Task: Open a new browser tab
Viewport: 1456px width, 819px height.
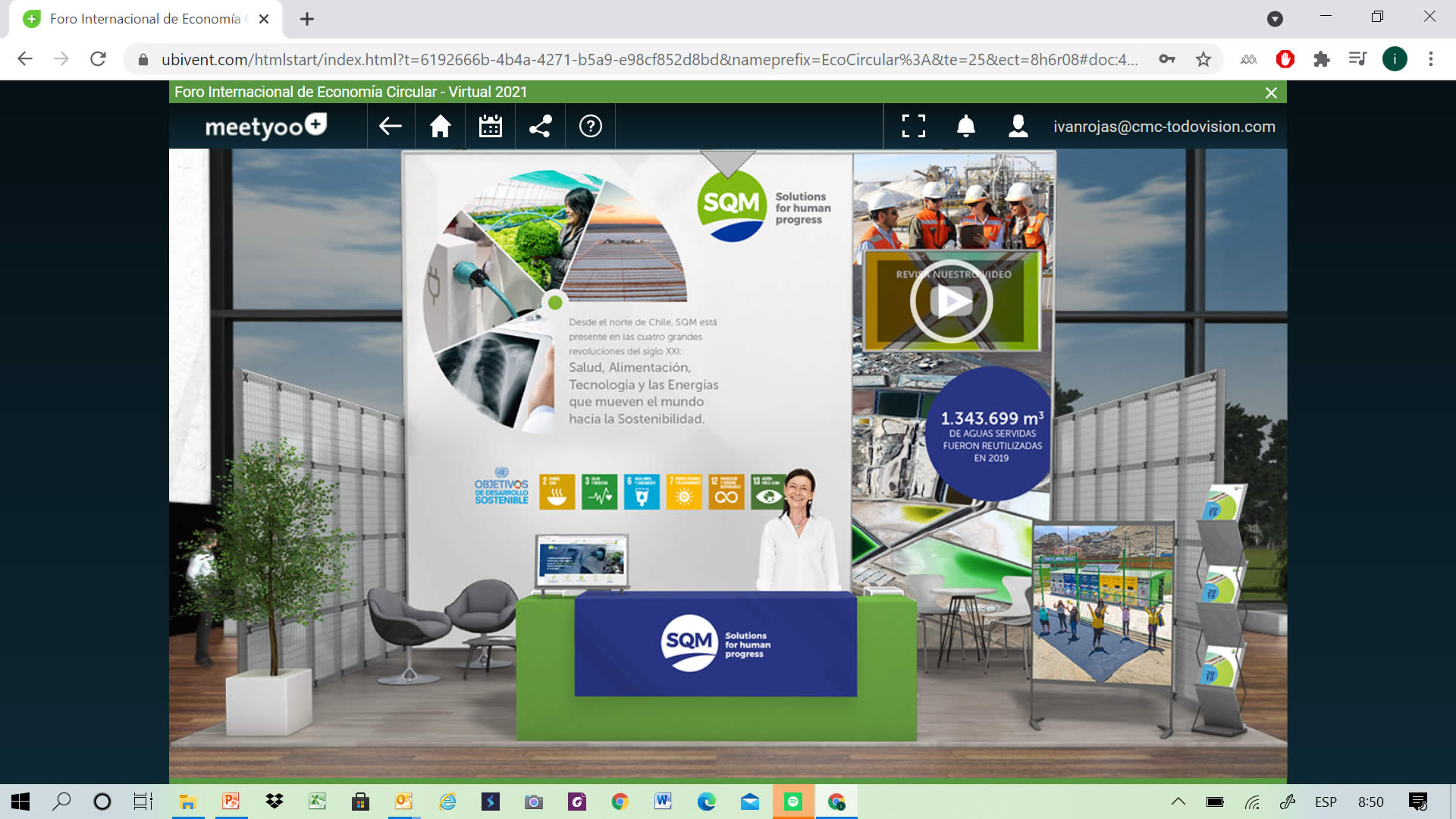Action: (307, 19)
